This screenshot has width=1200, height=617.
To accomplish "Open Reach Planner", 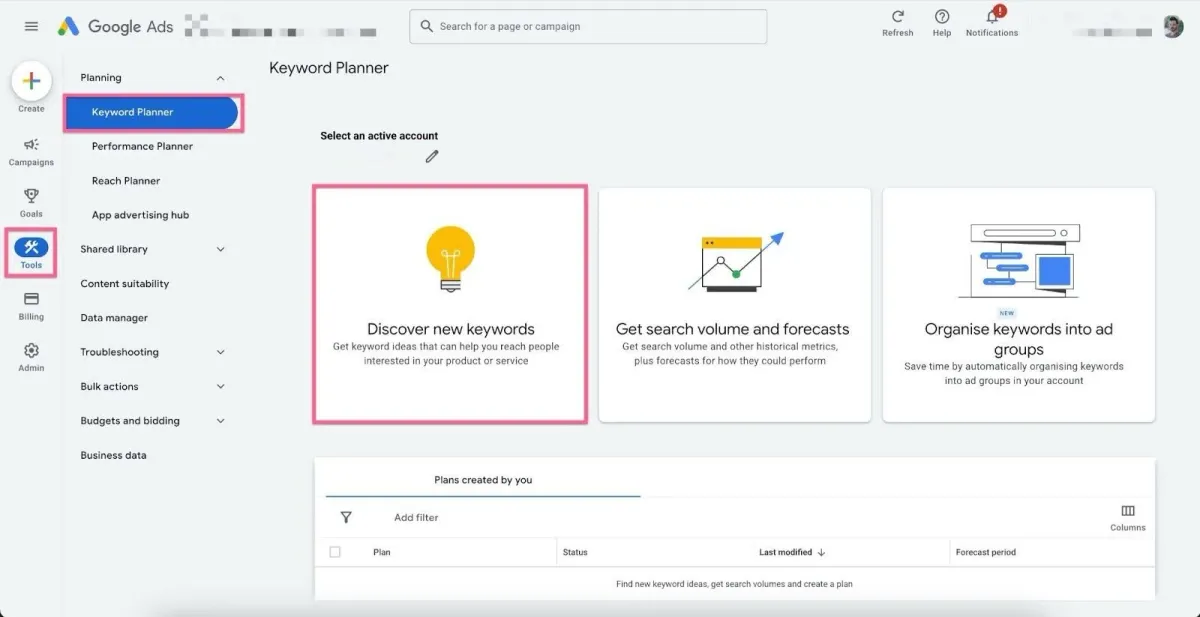I will (126, 181).
